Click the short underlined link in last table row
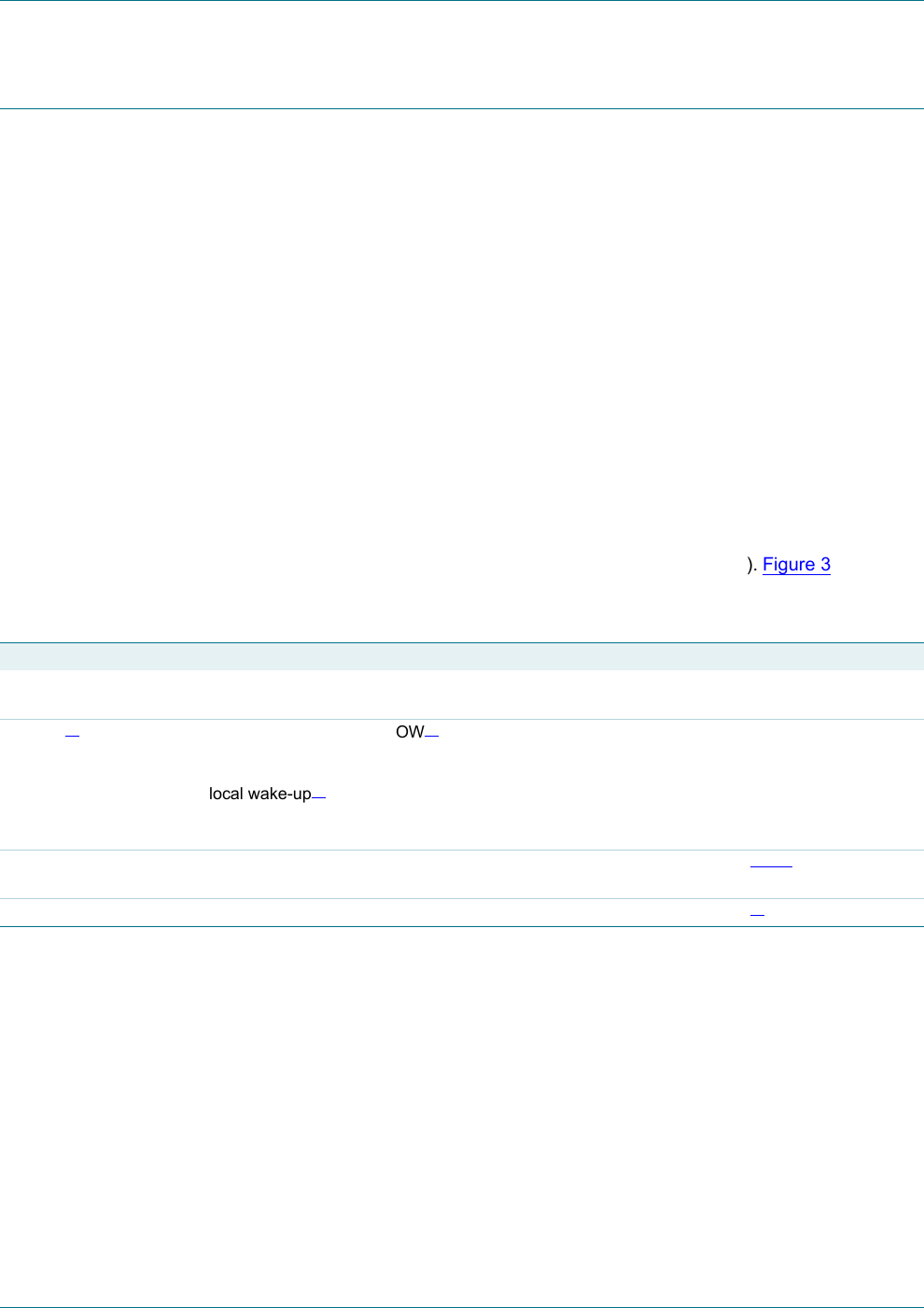Screen dimensions: 924x1308 click(757, 913)
